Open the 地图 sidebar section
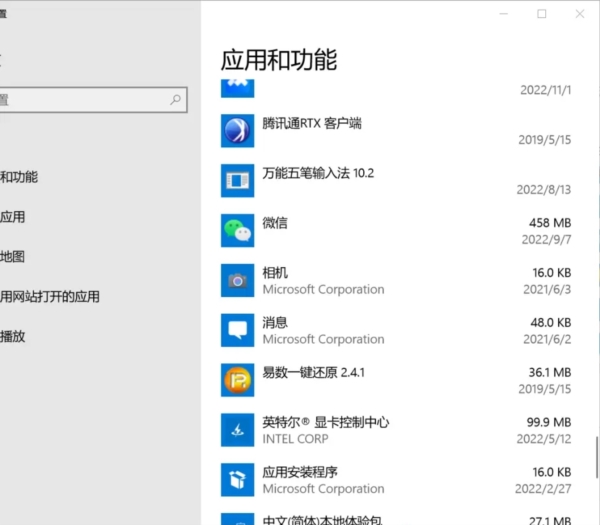This screenshot has height=525, width=600. [x=13, y=257]
